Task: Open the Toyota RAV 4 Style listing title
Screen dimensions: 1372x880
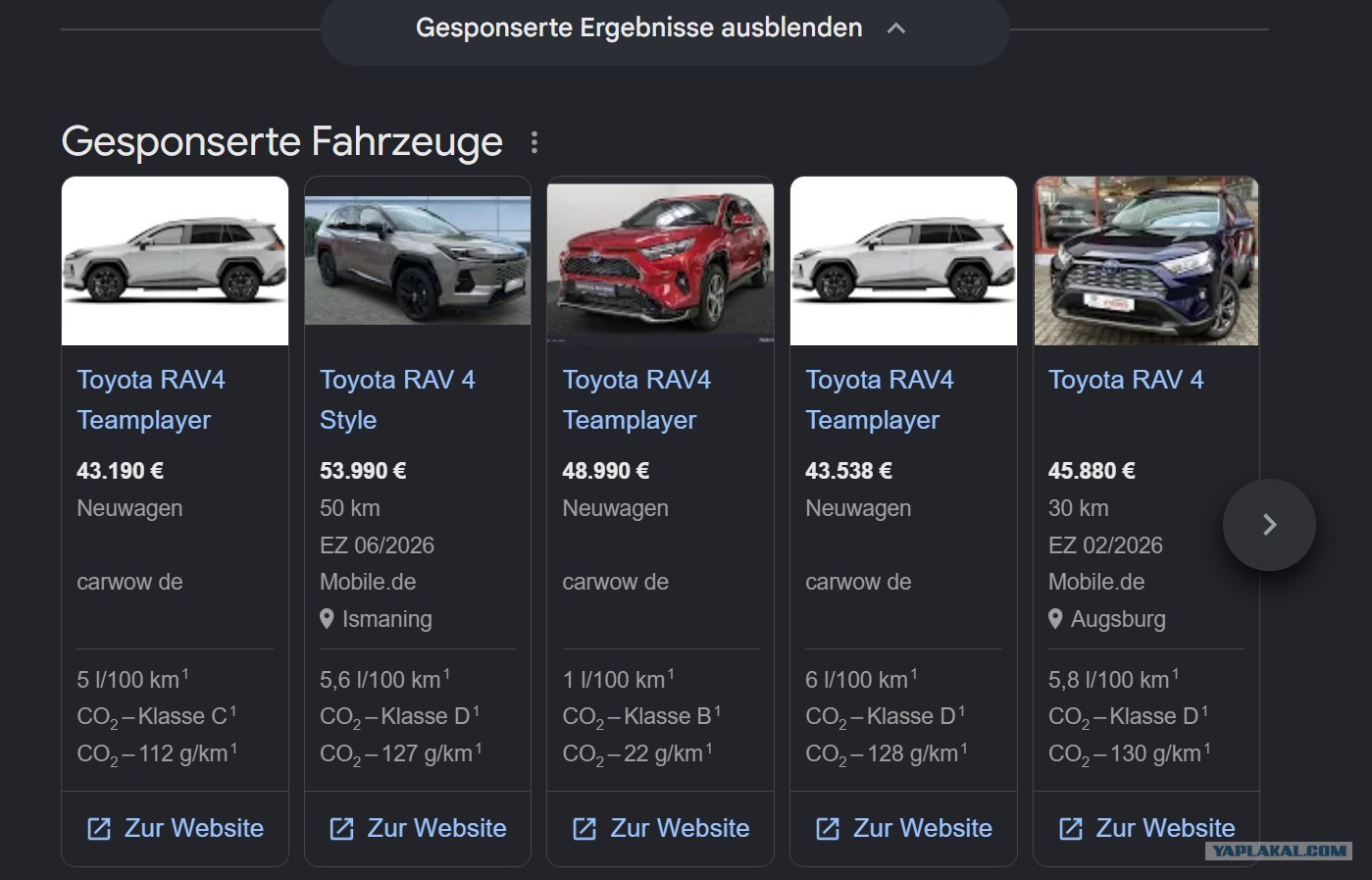Action: 397,399
